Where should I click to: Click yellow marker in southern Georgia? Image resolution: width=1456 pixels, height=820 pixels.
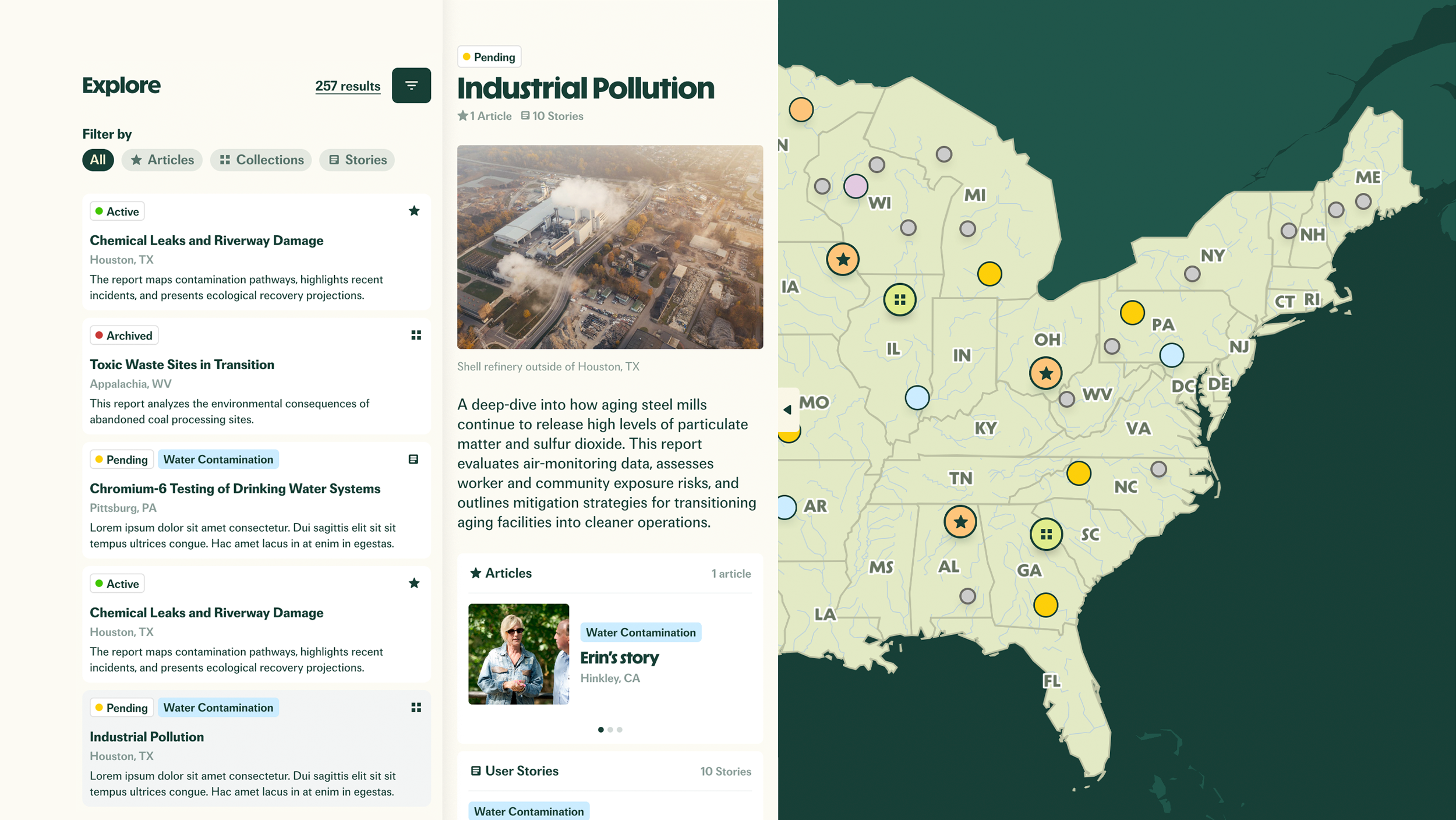click(1045, 605)
